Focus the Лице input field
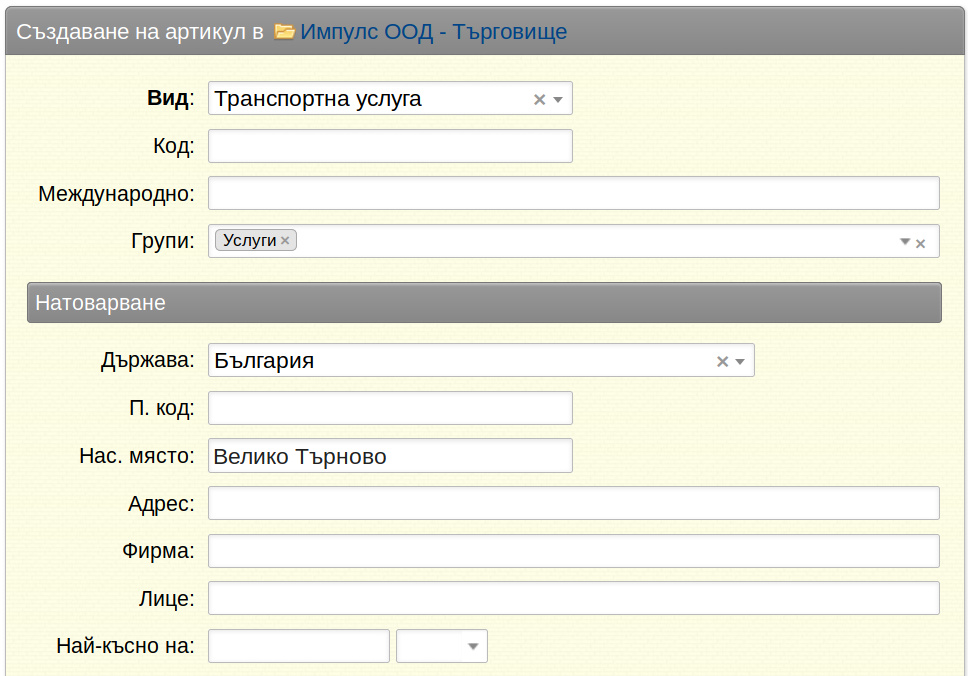 [x=574, y=598]
